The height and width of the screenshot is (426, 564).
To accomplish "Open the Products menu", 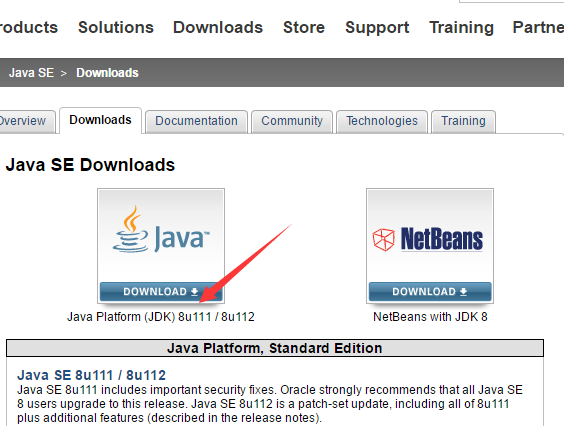I will [x=29, y=27].
